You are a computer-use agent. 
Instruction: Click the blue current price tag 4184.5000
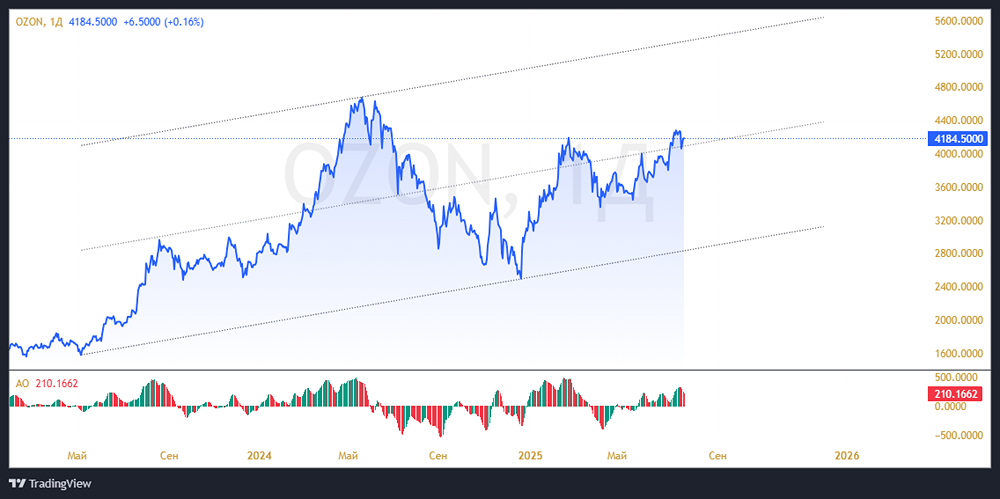point(957,138)
